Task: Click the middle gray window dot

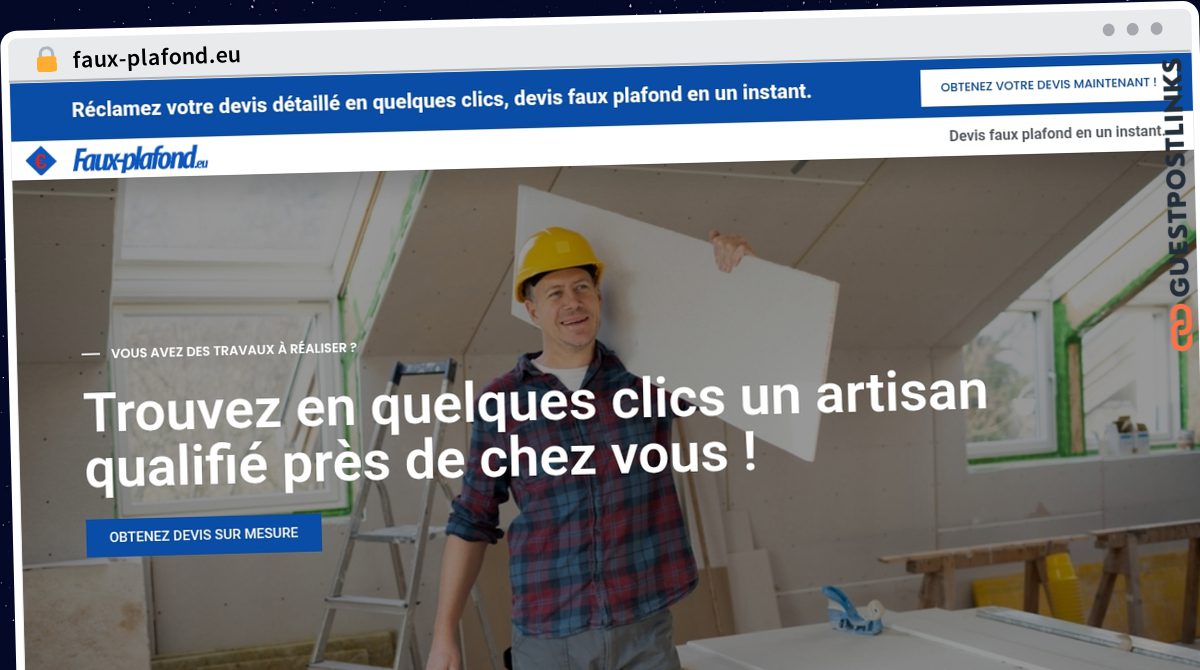Action: pos(1132,29)
